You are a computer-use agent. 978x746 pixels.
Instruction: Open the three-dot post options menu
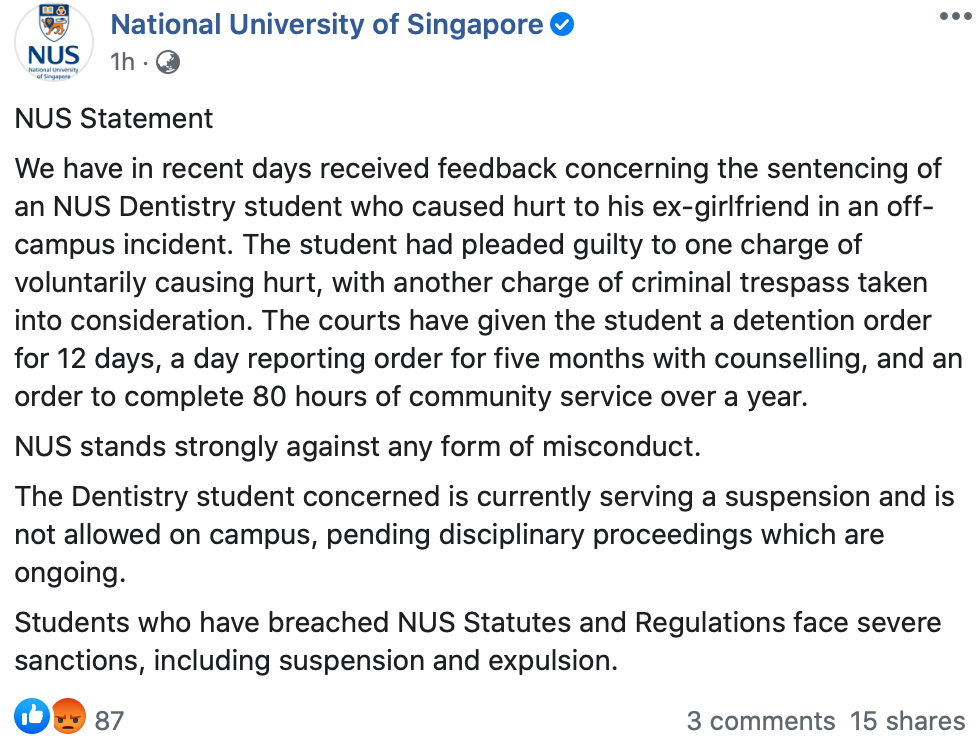click(x=956, y=16)
